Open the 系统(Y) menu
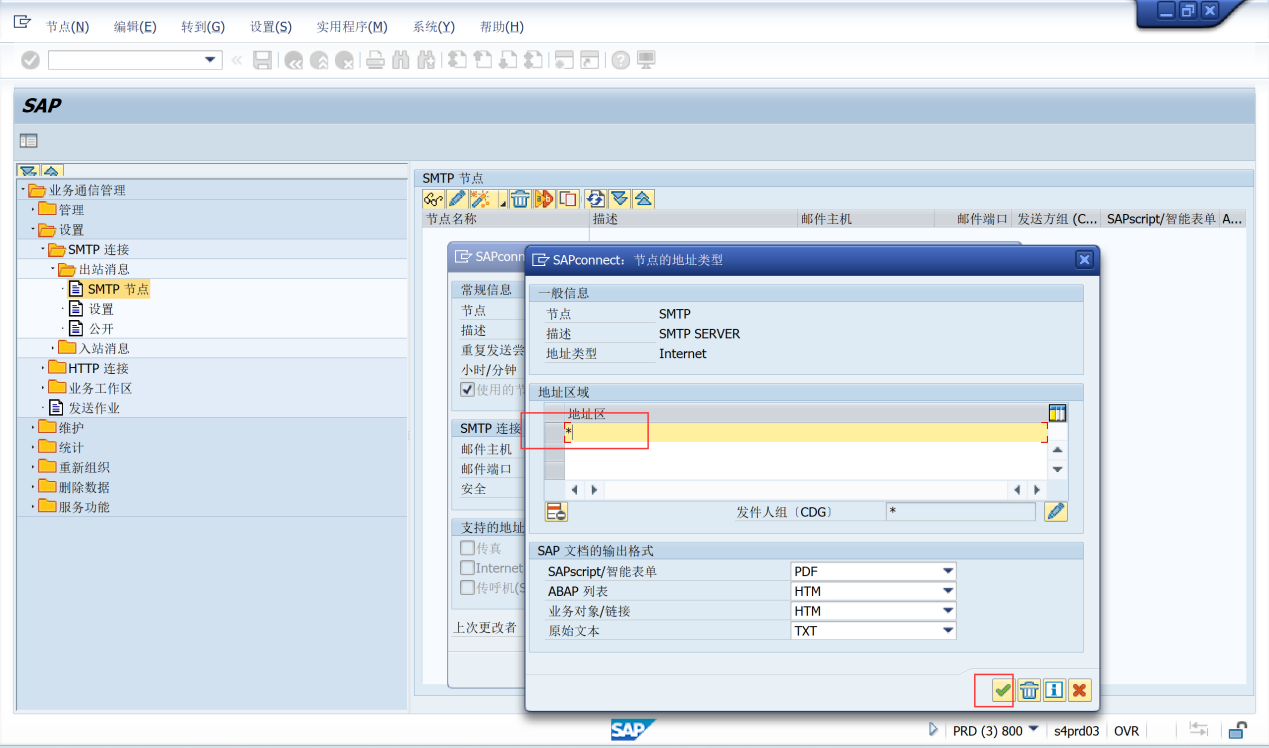 (x=434, y=27)
